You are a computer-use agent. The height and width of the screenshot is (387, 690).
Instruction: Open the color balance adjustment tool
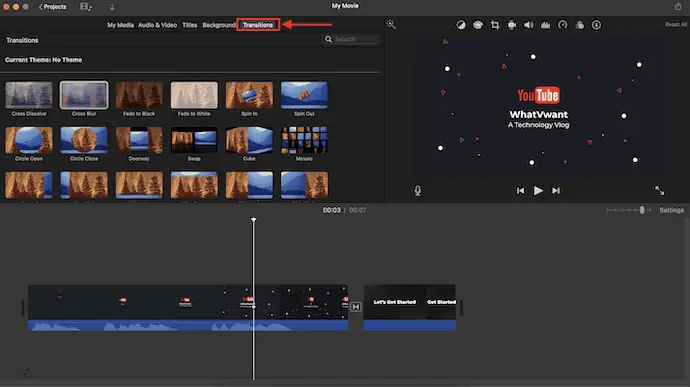(461, 25)
